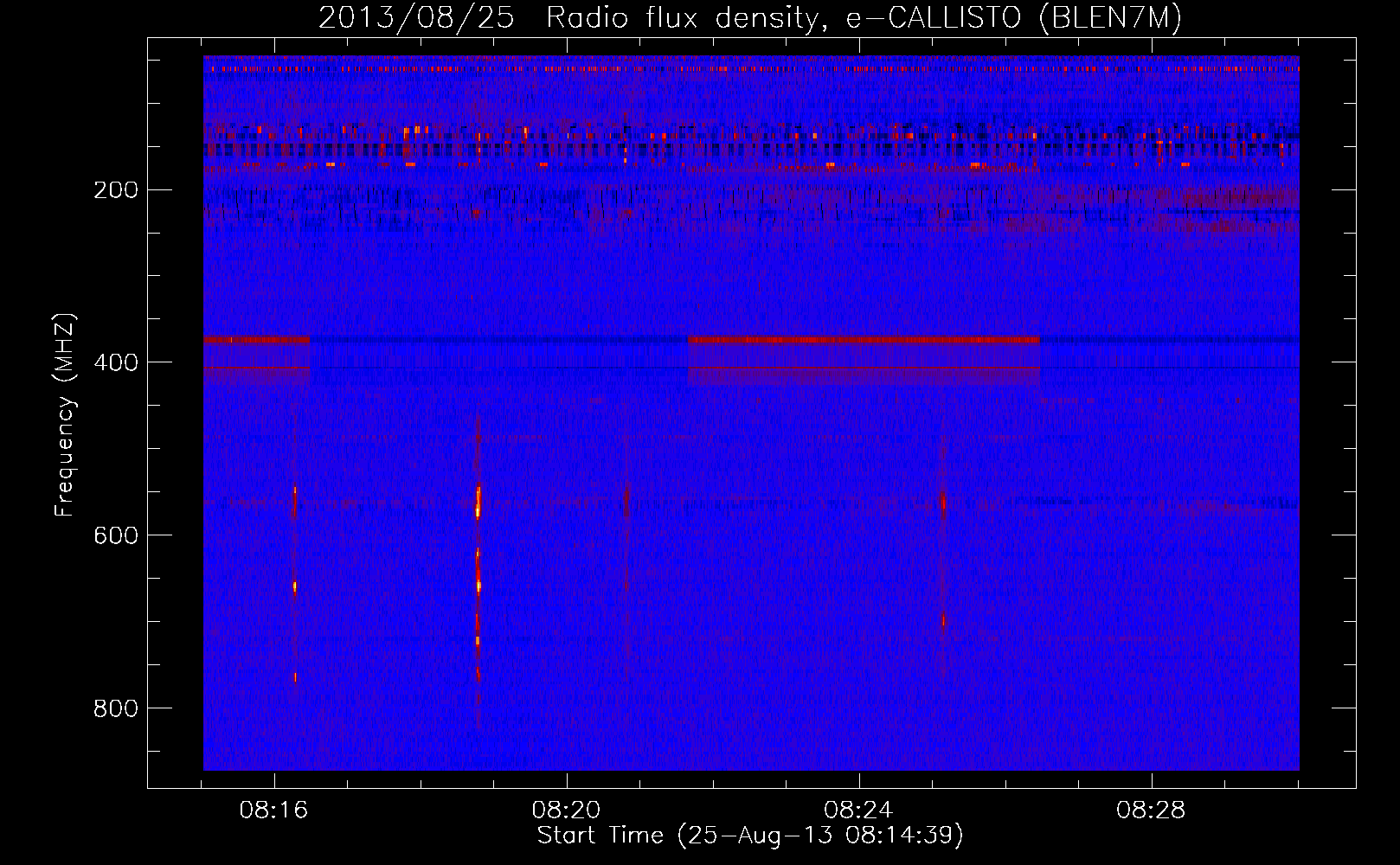Click the 08:16 time tick label

(274, 811)
